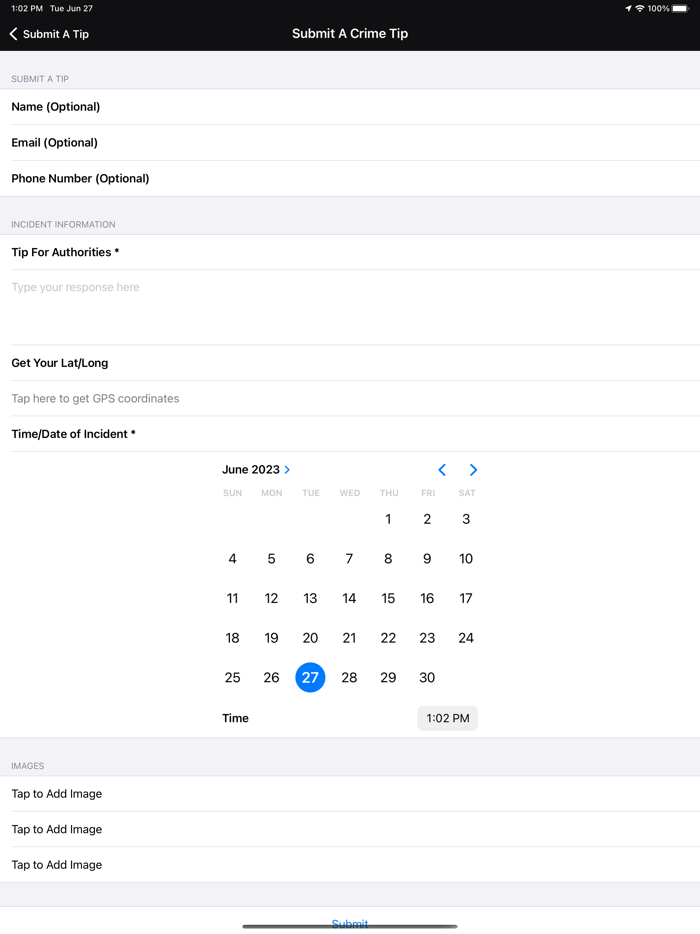
Task: Select June 20 on the calendar
Action: click(x=310, y=638)
